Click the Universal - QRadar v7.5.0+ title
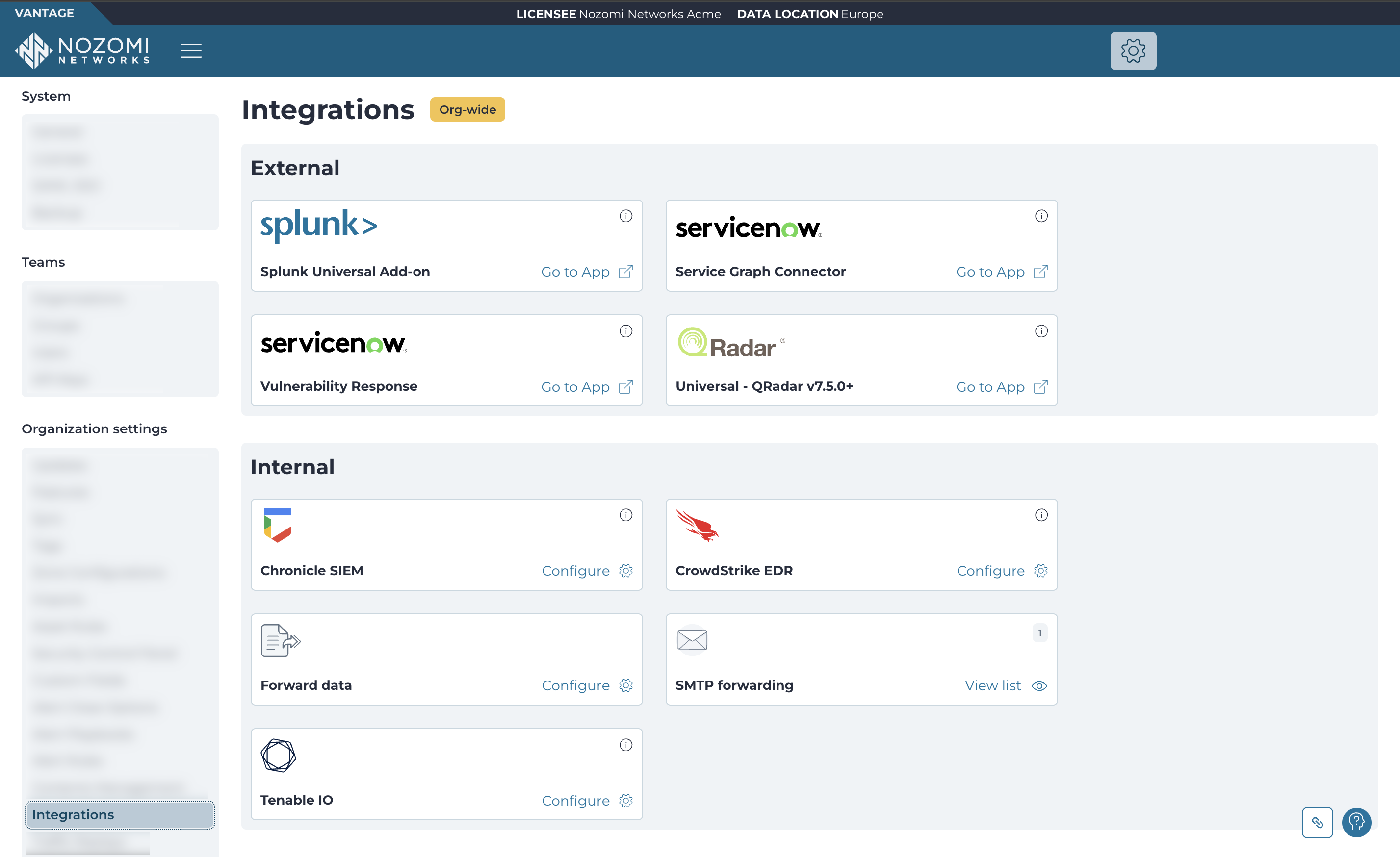This screenshot has width=1400, height=857. 764,386
